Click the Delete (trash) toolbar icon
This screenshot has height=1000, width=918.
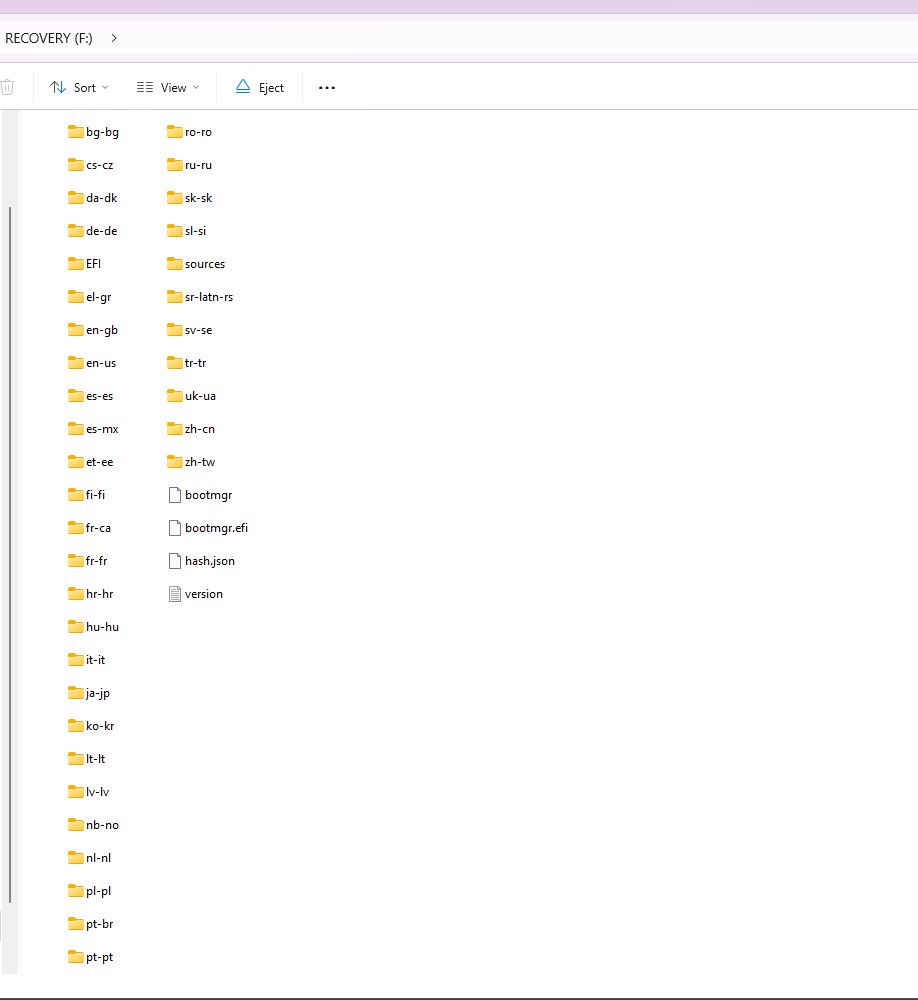[x=9, y=87]
